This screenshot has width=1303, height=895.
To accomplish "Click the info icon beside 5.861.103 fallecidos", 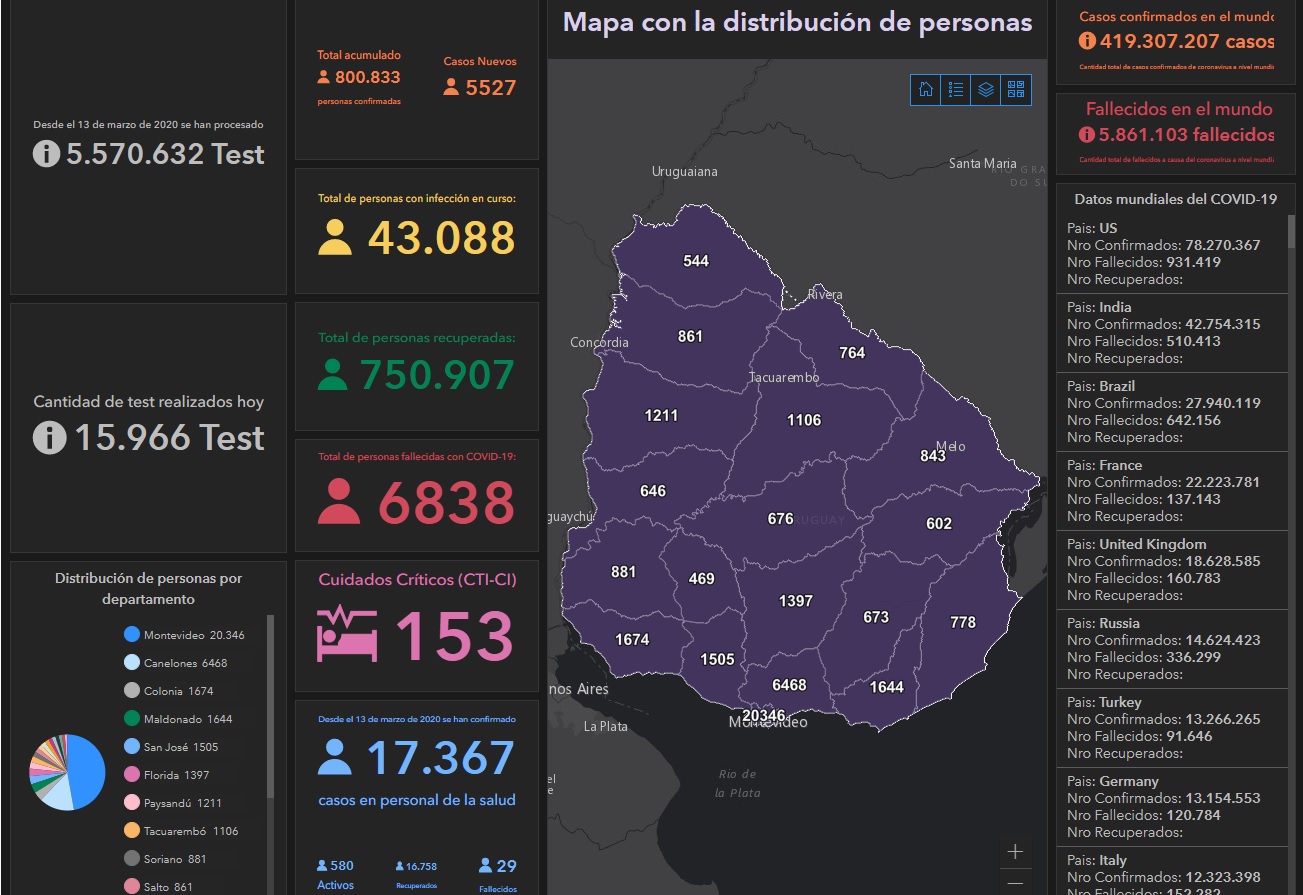I will tap(1087, 134).
